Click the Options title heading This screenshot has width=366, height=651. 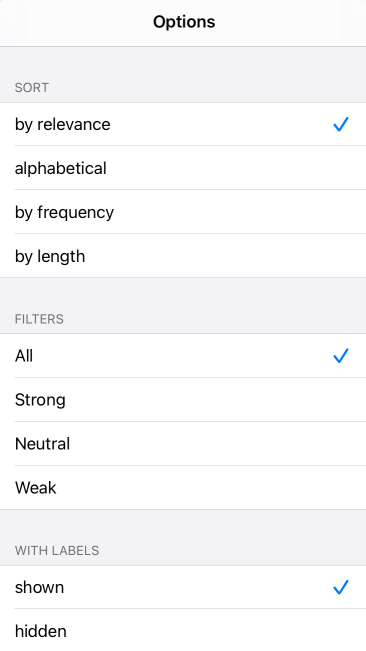click(184, 22)
